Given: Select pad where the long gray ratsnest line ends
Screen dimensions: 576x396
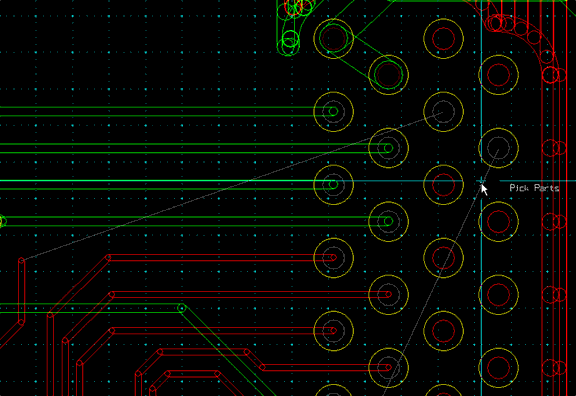Looking at the screenshot, I should pyautogui.click(x=443, y=111).
